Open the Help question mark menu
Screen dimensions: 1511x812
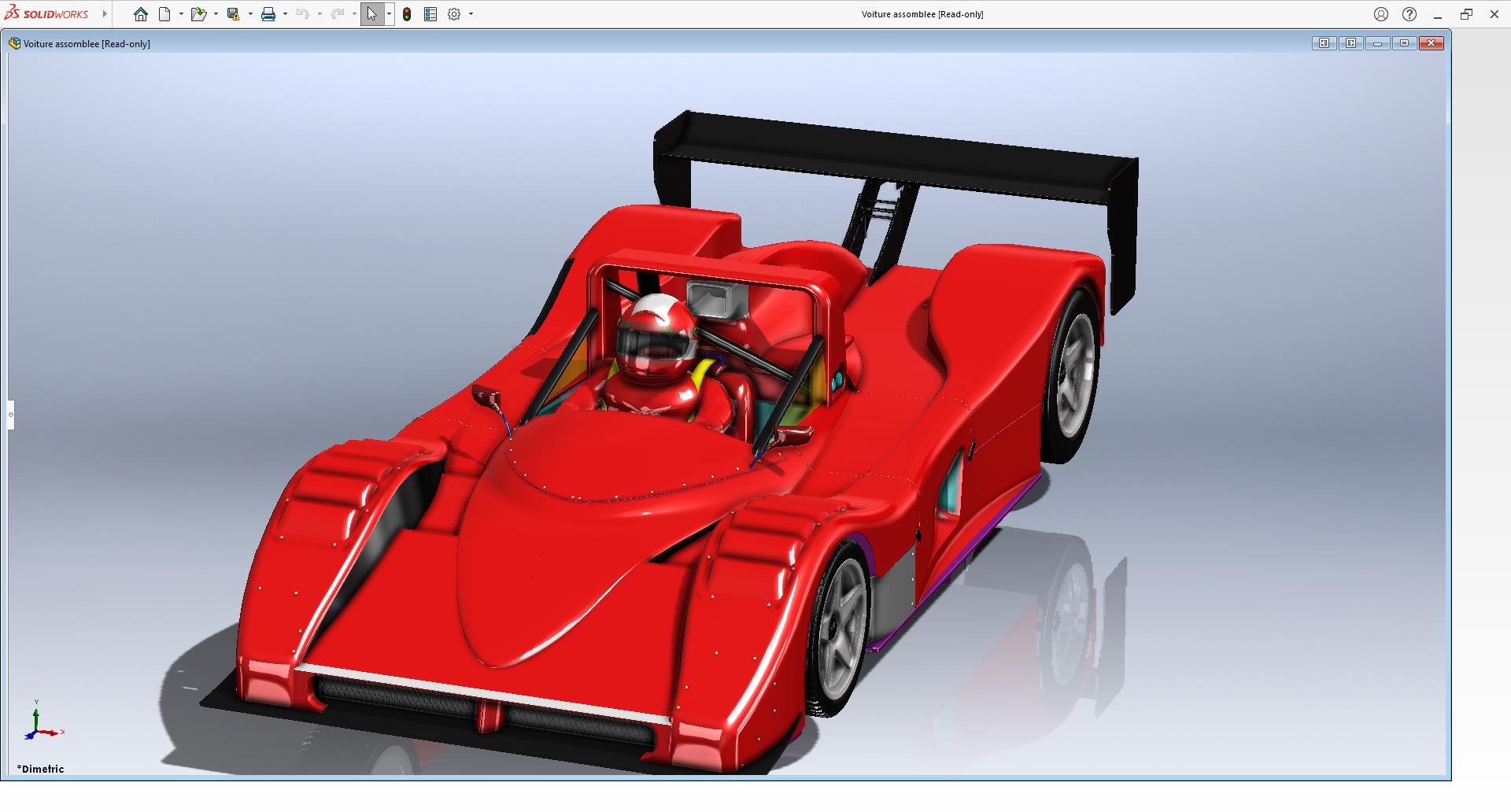[x=1409, y=14]
